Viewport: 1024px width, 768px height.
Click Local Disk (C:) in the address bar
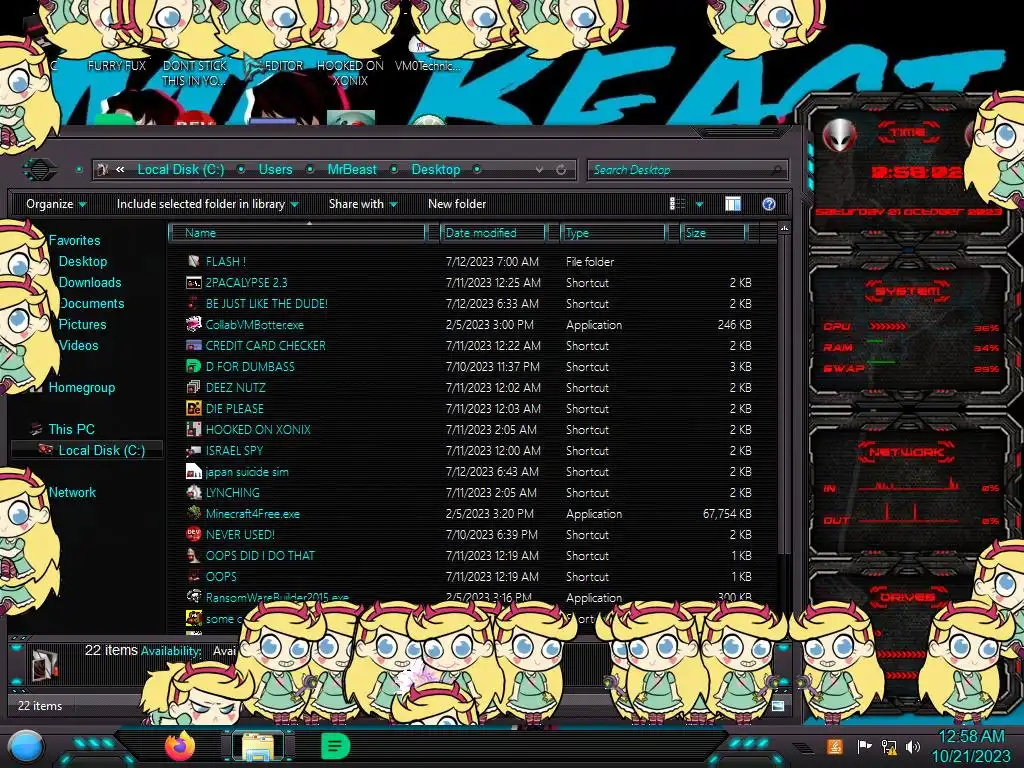(x=180, y=170)
